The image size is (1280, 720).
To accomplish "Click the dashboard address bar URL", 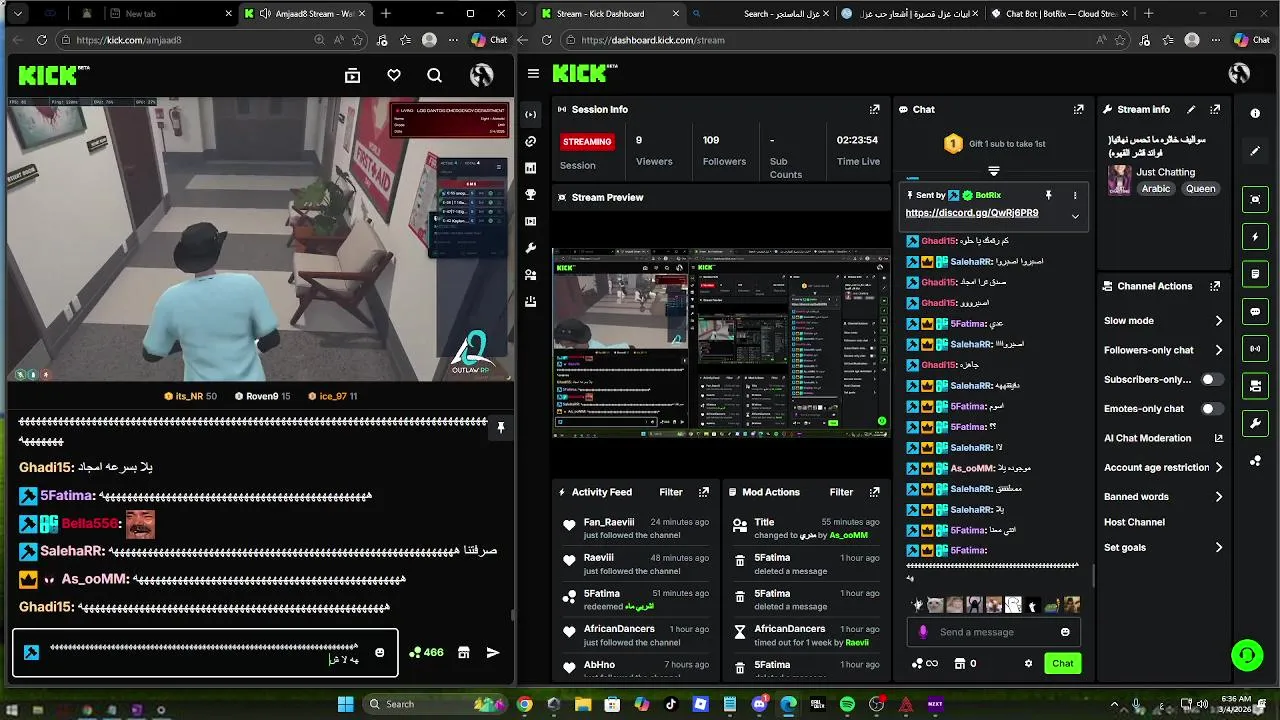I will point(652,40).
